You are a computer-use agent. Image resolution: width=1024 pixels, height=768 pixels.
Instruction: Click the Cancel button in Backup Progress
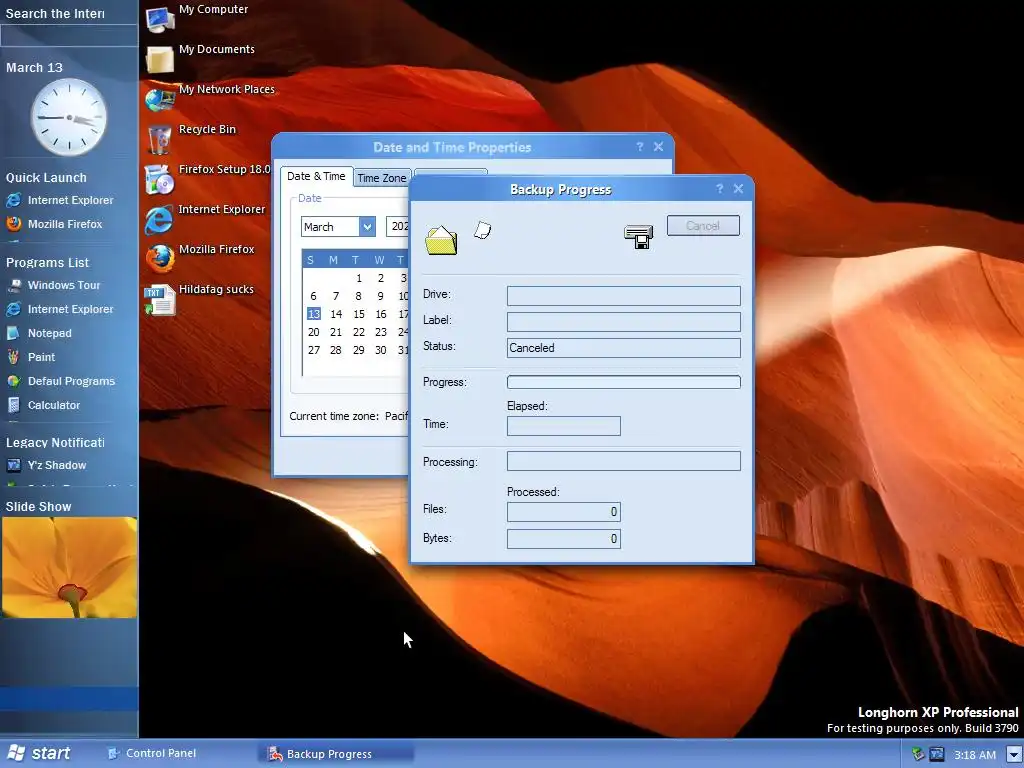click(703, 225)
